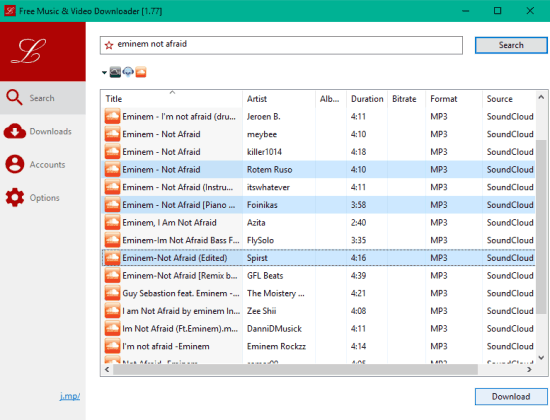The width and height of the screenshot is (550, 420).
Task: Click SoundCloud icon for FlySolo track
Action: point(112,240)
